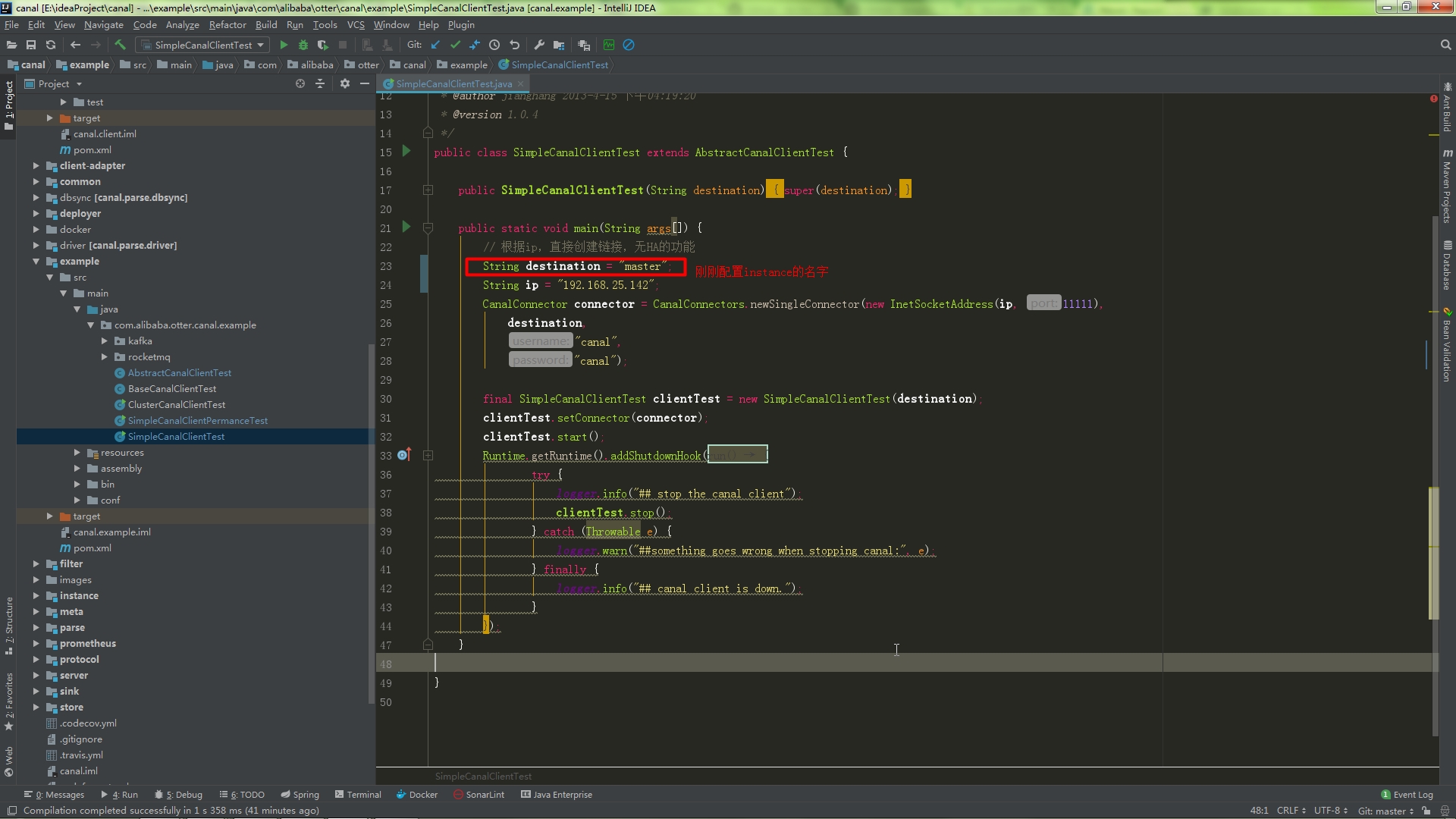Image resolution: width=1456 pixels, height=819 pixels.
Task: Expand the folded constructor on line 17
Action: [428, 190]
